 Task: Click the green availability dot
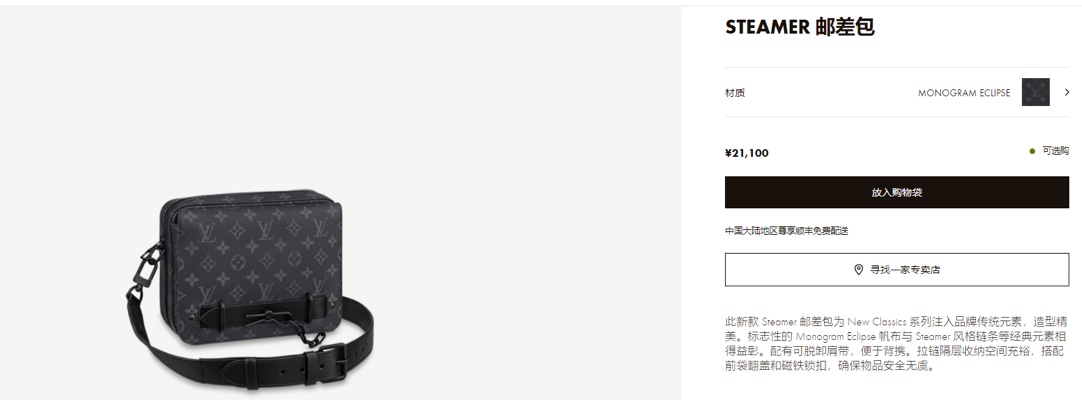[x=1032, y=151]
